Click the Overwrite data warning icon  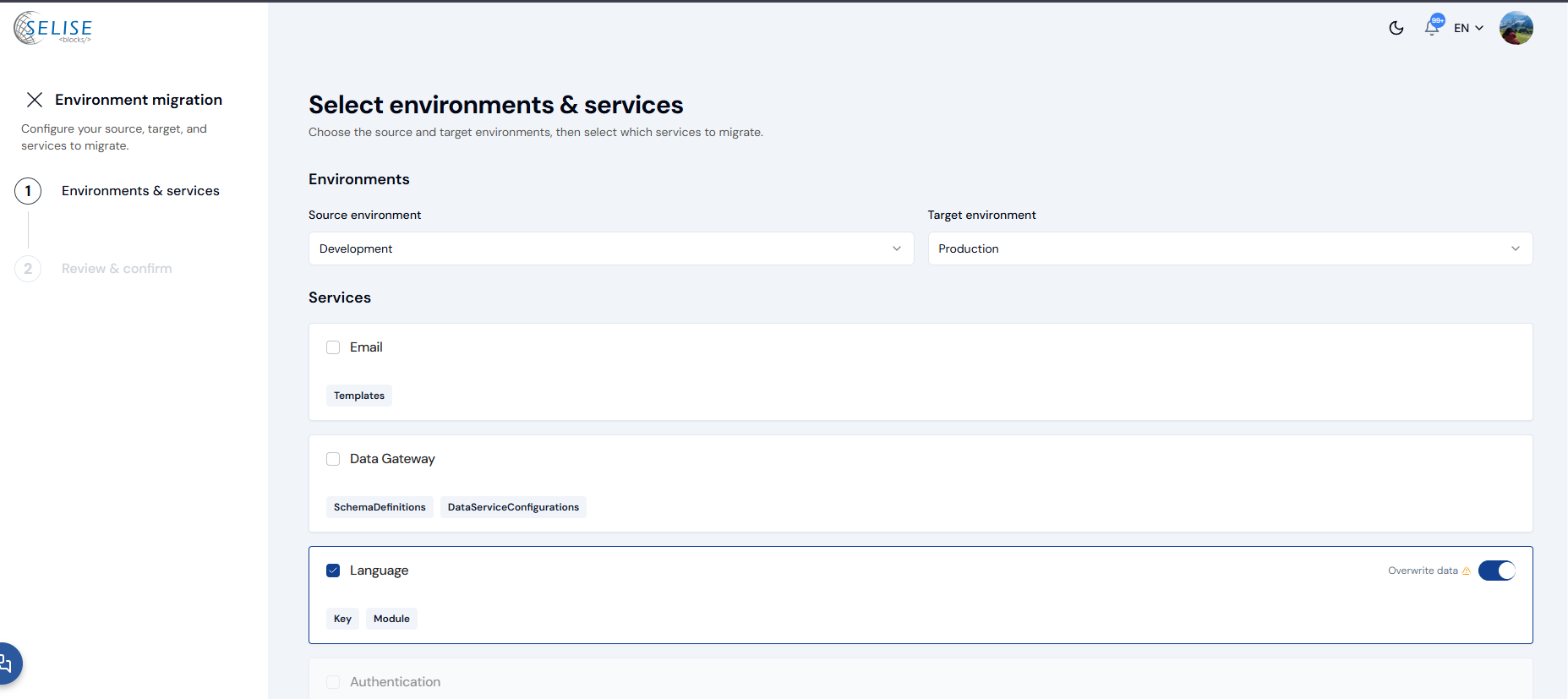coord(1467,571)
